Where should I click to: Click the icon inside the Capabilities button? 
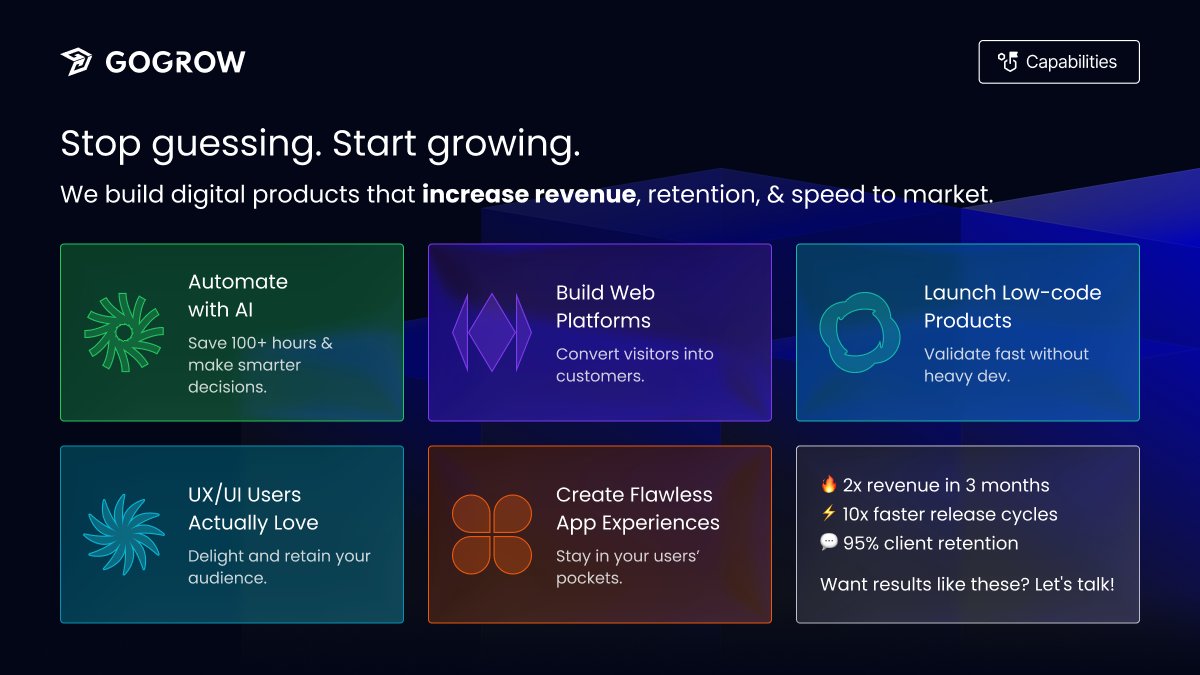point(1007,62)
